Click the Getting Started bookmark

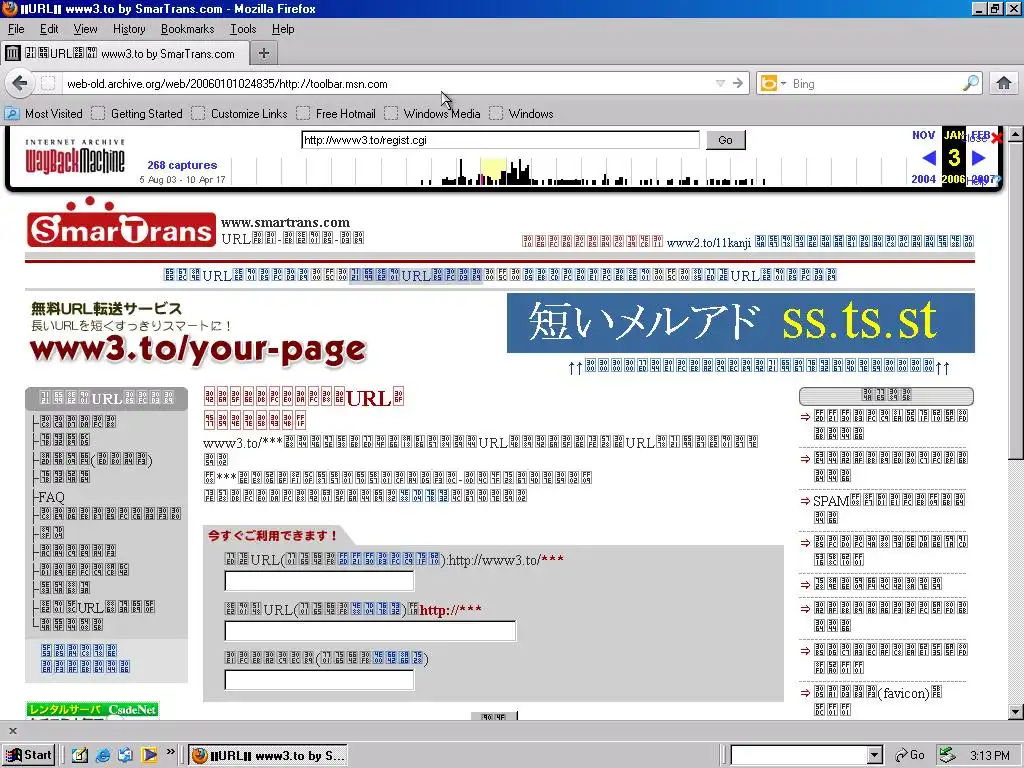137,114
